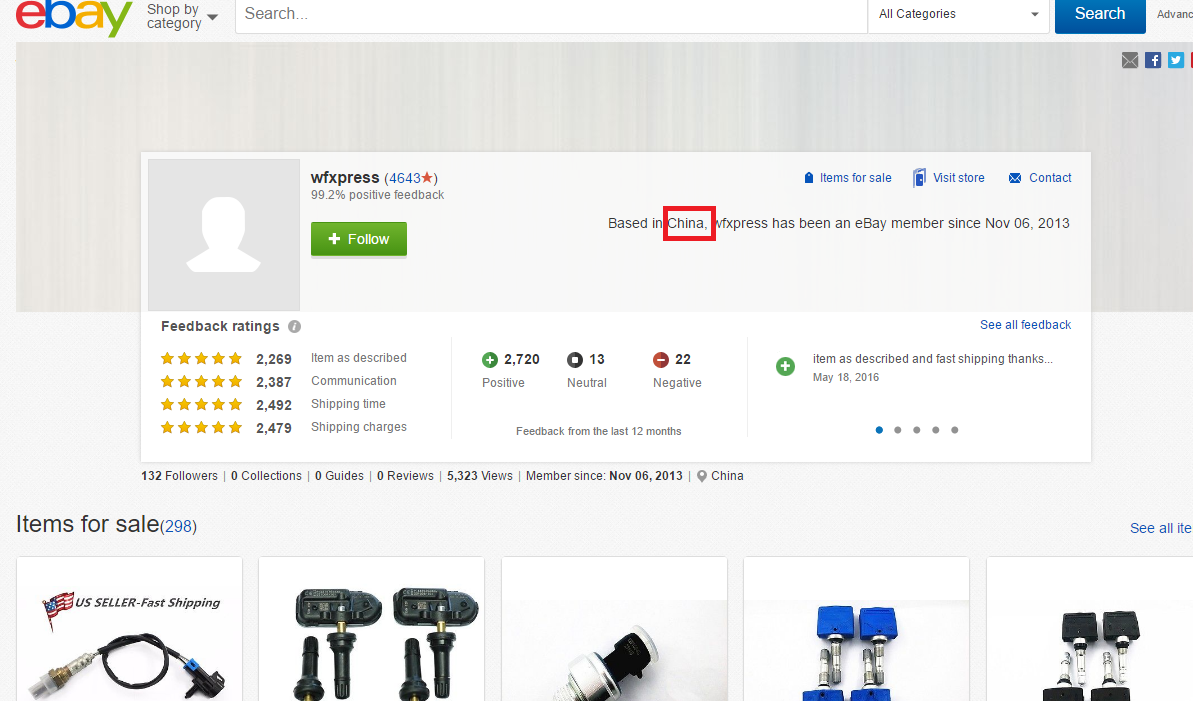1193x701 pixels.
Task: Open the blue TPMS sensors item thumbnail
Action: point(856,629)
